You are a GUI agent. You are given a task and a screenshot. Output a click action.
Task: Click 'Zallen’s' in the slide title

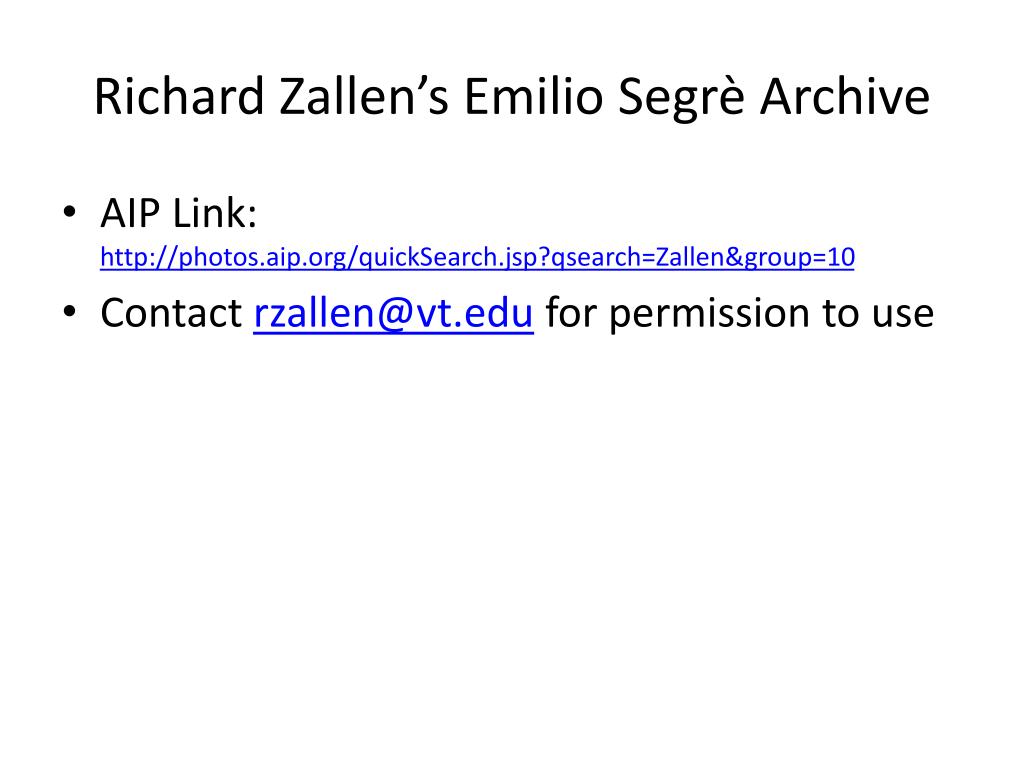point(364,97)
